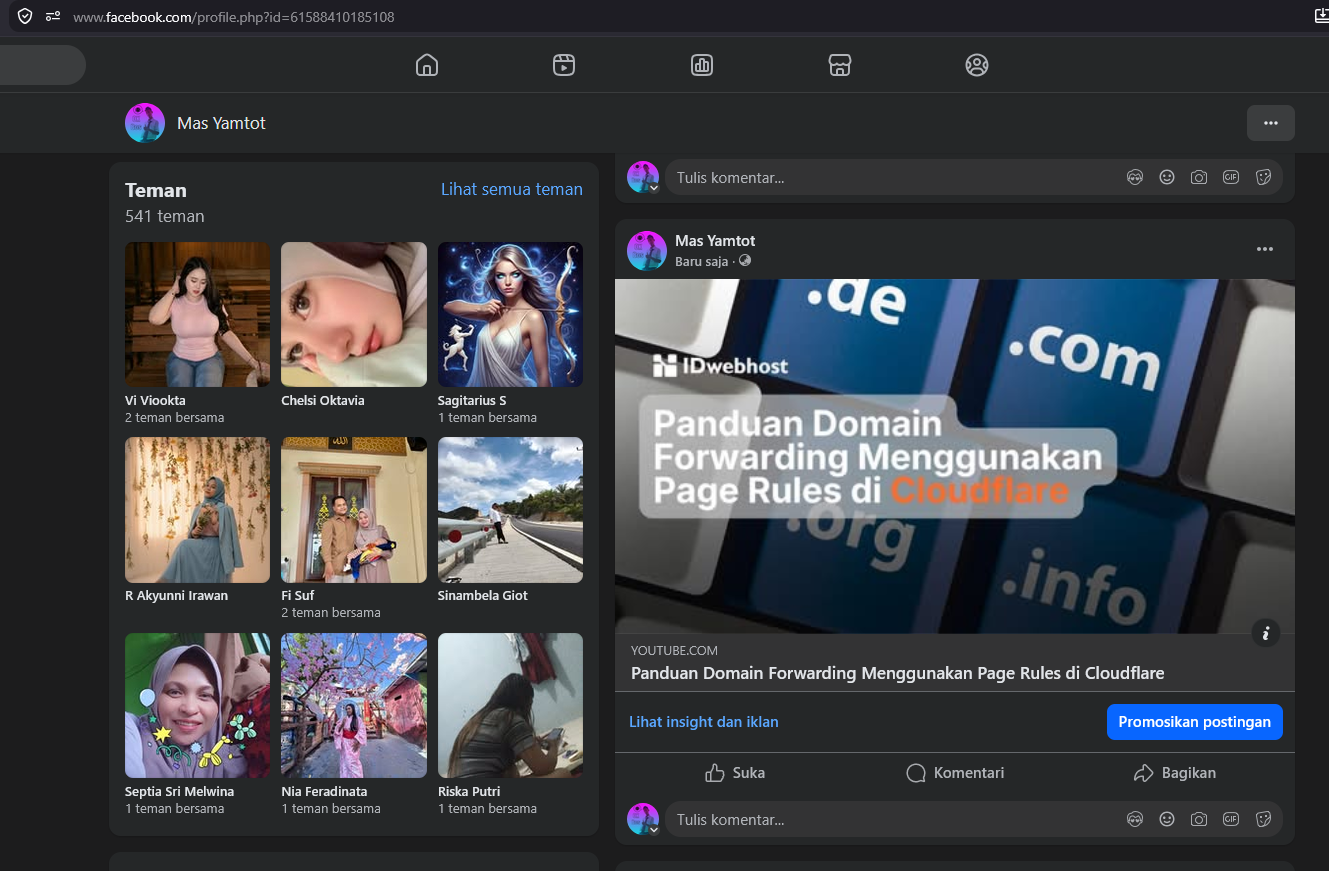Click Komentari to comment on the post
Image resolution: width=1329 pixels, height=871 pixels.
955,773
